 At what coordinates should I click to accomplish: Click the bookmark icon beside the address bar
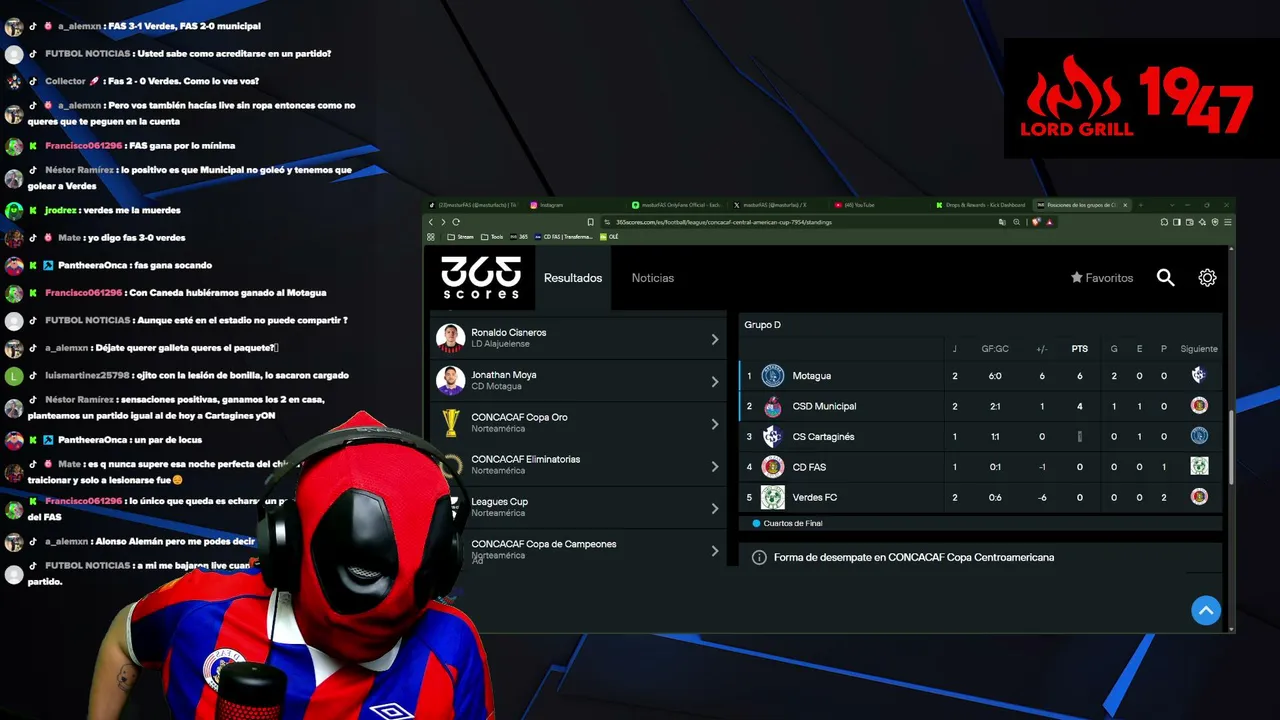click(x=590, y=222)
